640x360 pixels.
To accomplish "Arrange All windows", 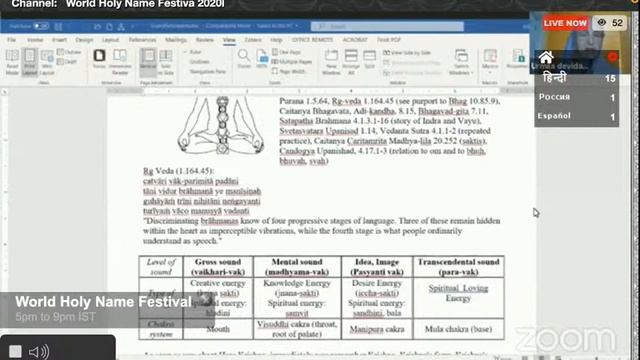I will (351, 62).
